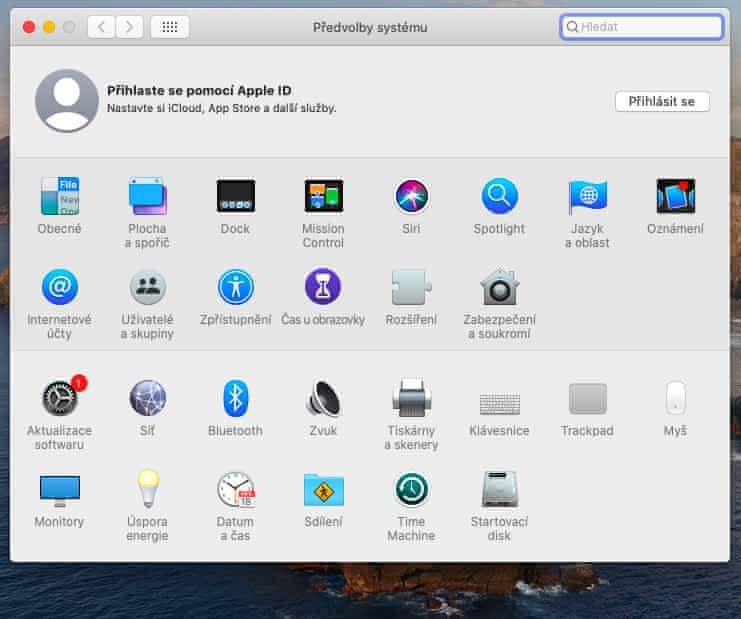Image resolution: width=741 pixels, height=619 pixels.
Task: Open the Dock preferences icon
Action: coord(235,197)
